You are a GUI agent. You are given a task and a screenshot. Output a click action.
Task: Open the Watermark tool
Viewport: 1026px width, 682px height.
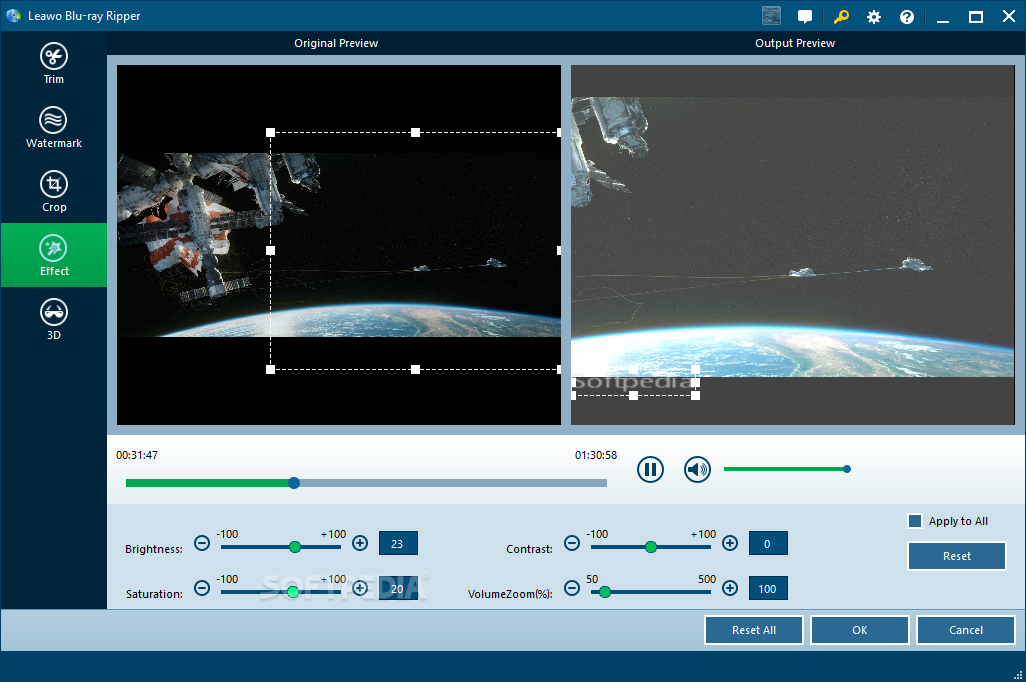tap(54, 128)
